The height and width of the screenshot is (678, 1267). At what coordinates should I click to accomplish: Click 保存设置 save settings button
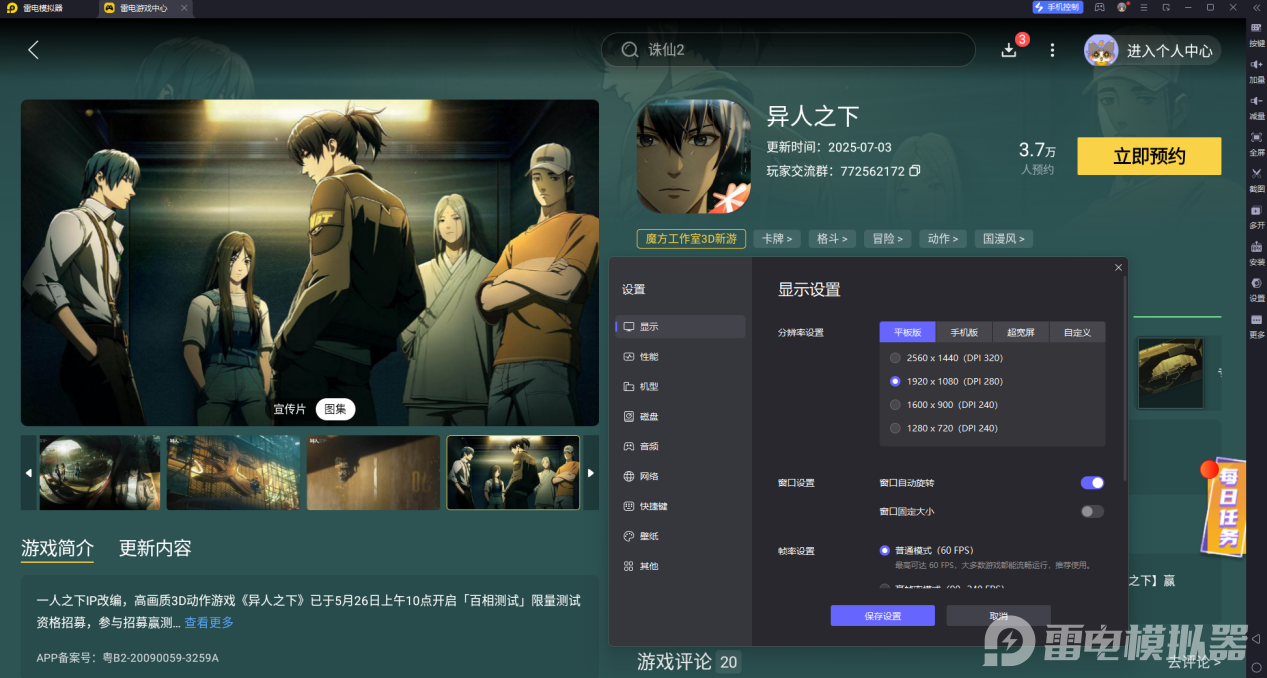(x=883, y=616)
